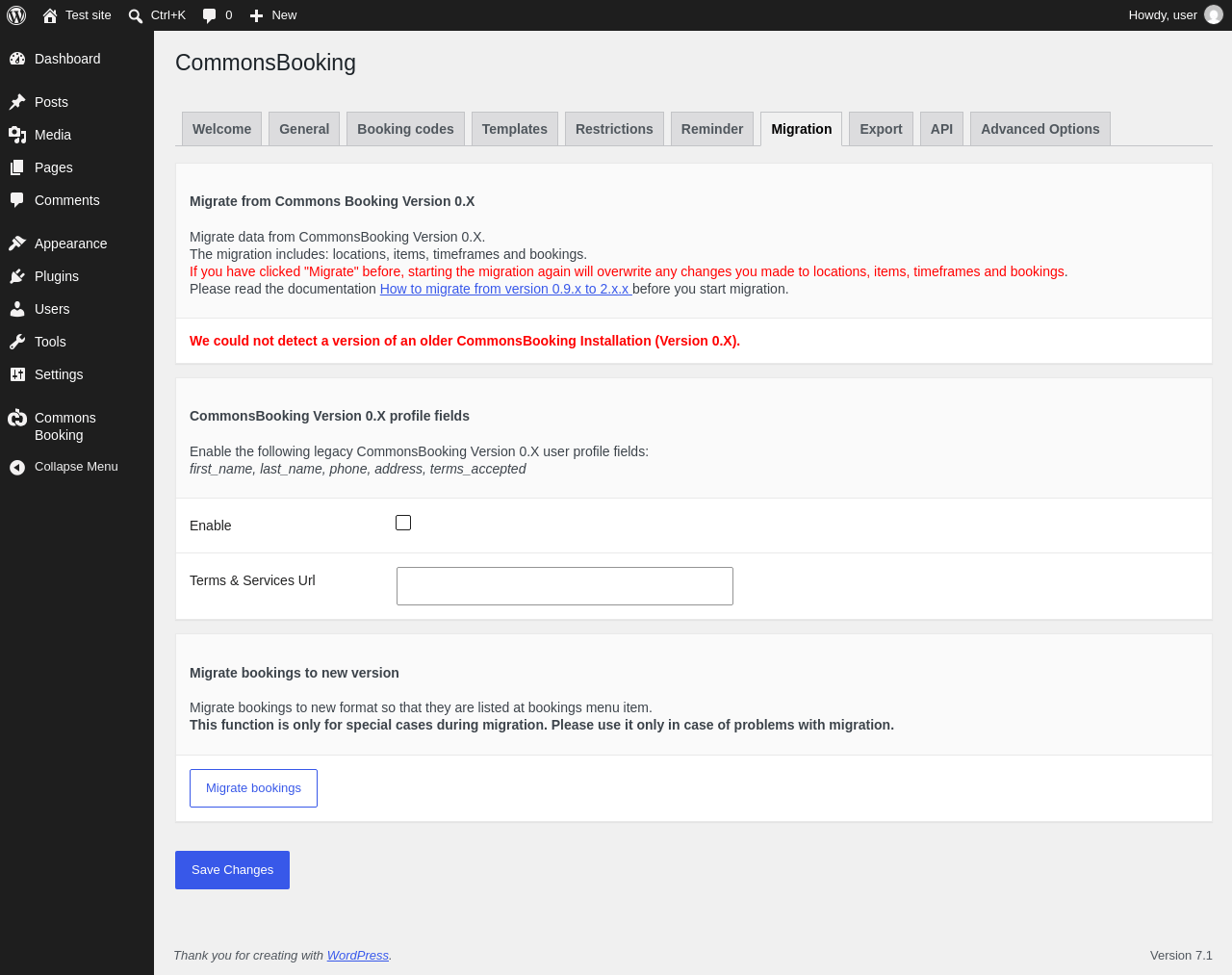Image resolution: width=1232 pixels, height=975 pixels.
Task: Click the Collapse Menu arrow icon
Action: [x=17, y=467]
